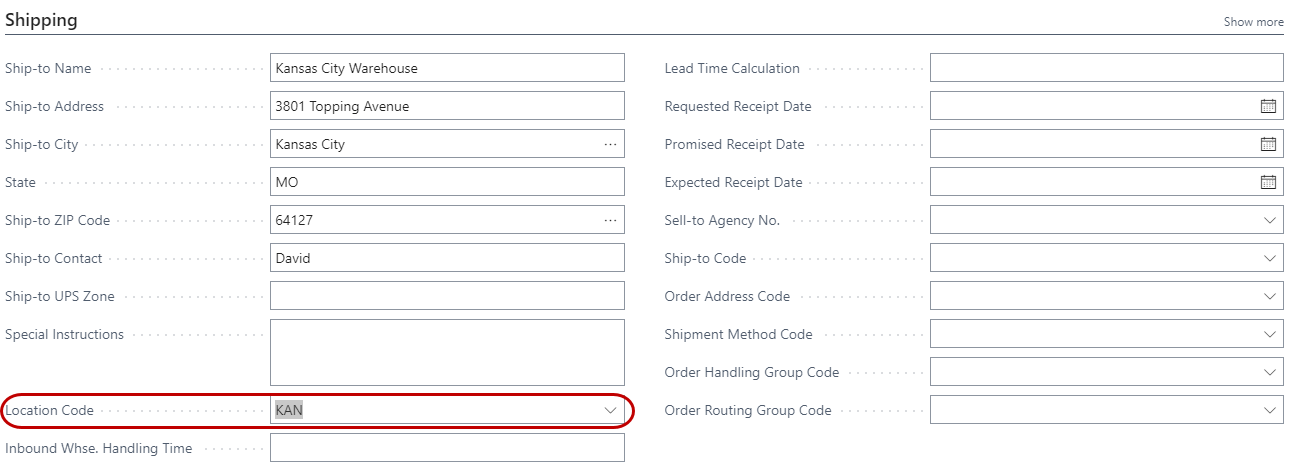
Task: Focus the Lead Time Calculation field
Action: (1106, 68)
